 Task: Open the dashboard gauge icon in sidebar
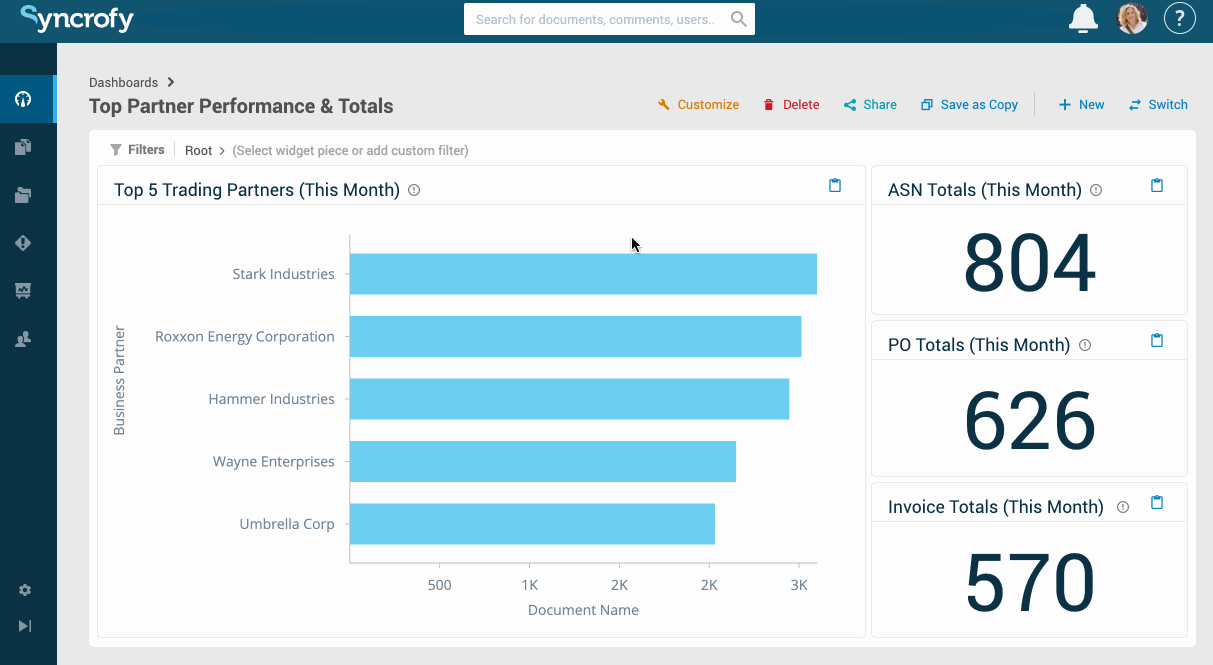tap(23, 99)
